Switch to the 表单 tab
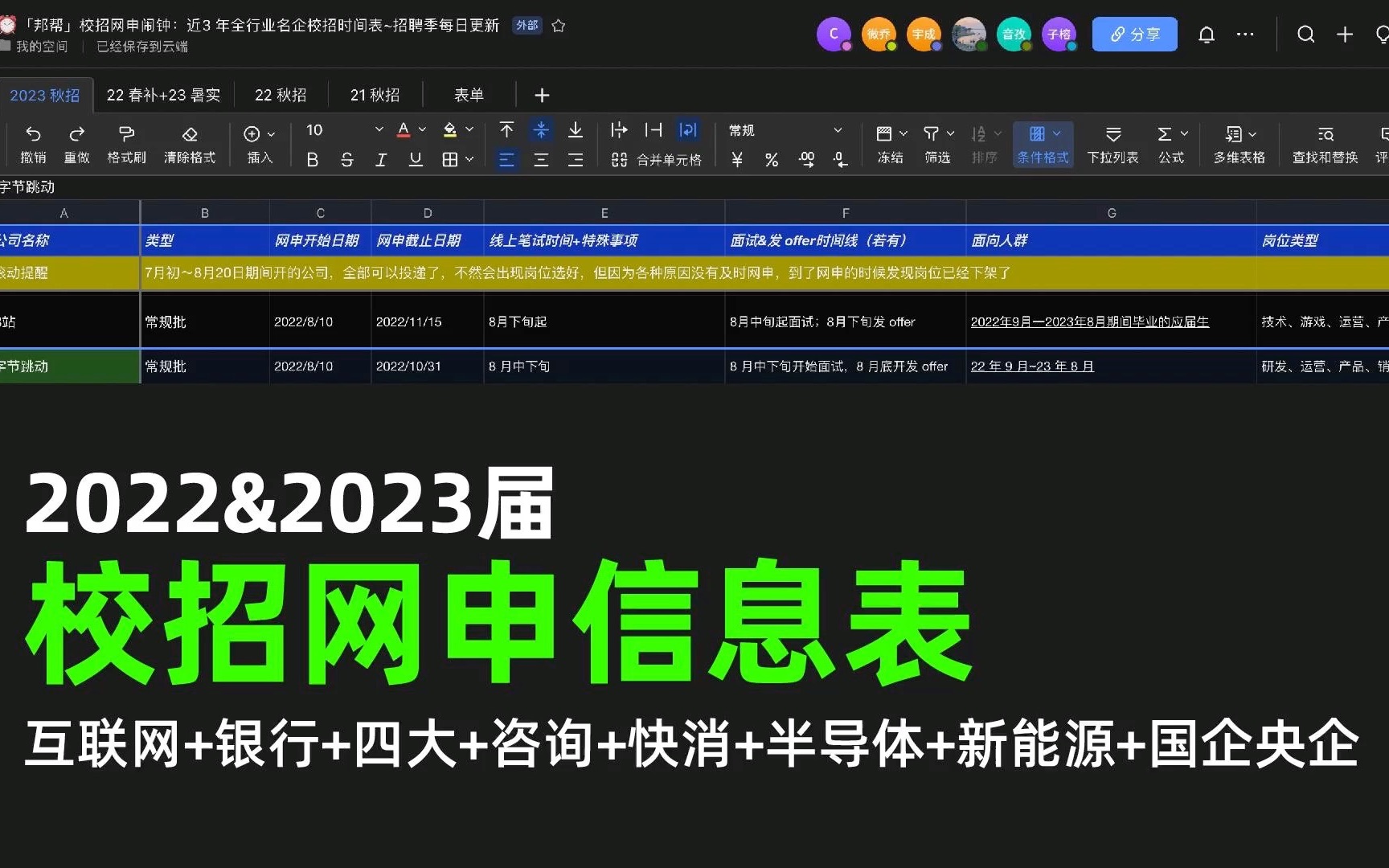Image resolution: width=1389 pixels, height=868 pixels. [469, 95]
